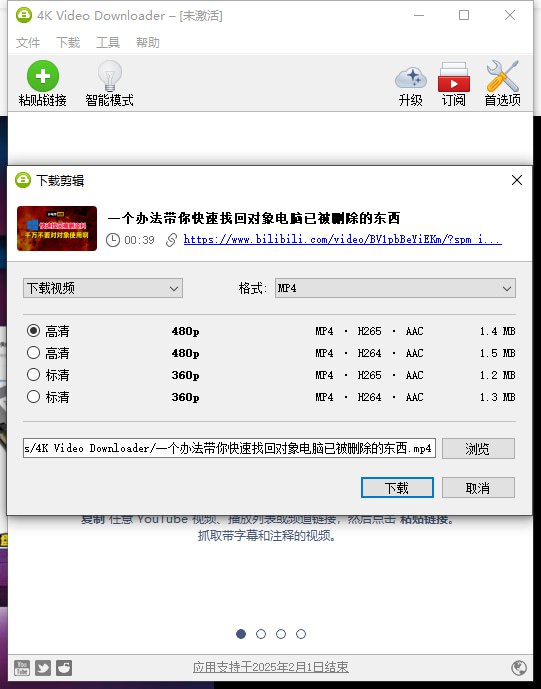The height and width of the screenshot is (689, 541).
Task: Click the 应用支持于2025年2月1日结束 link
Action: click(271, 667)
